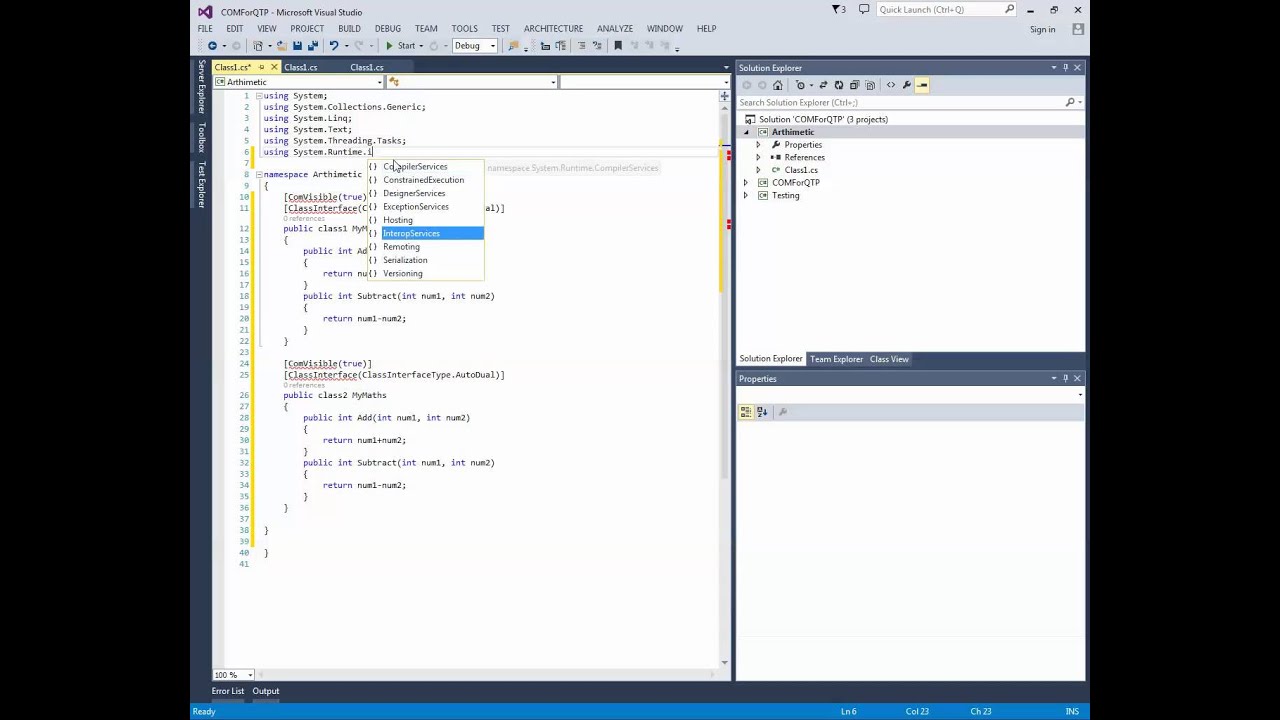Open the zoom level 100 % dropdown
The height and width of the screenshot is (720, 1280).
[x=248, y=675]
